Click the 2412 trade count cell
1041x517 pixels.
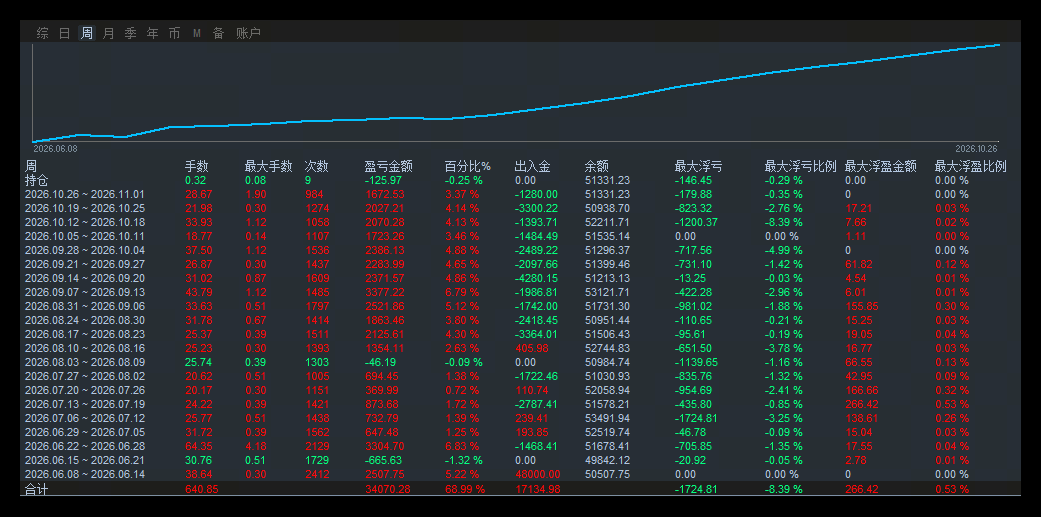coord(316,475)
